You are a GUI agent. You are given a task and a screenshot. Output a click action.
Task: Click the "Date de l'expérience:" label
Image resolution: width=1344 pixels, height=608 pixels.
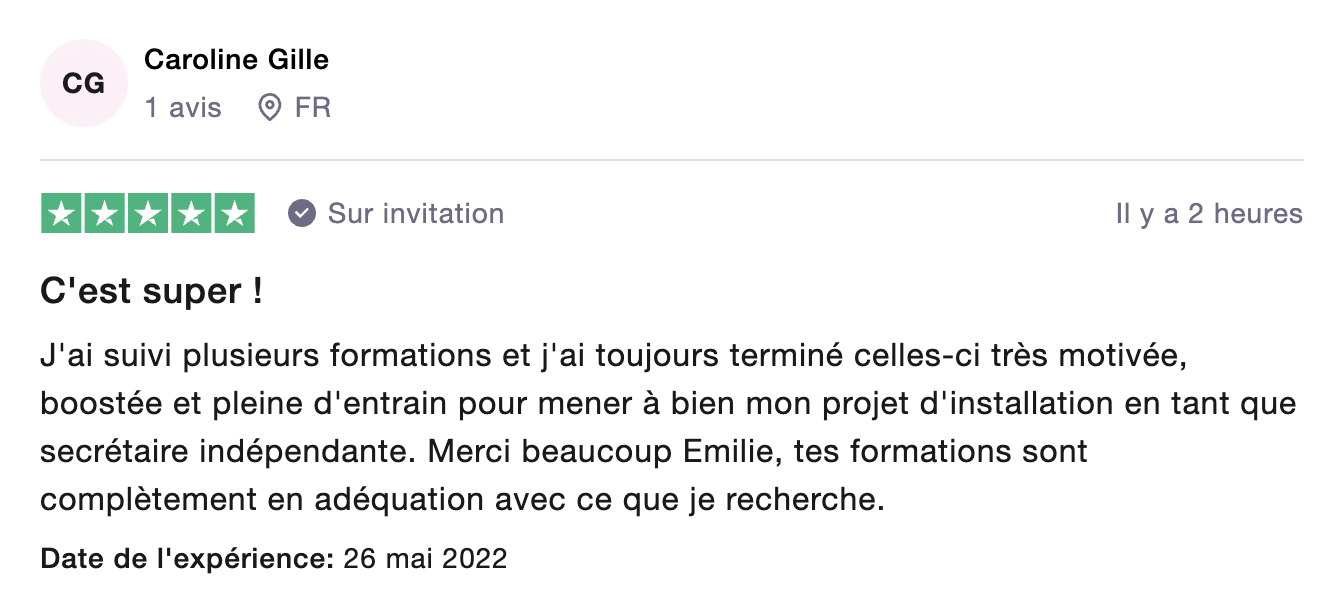(x=187, y=558)
